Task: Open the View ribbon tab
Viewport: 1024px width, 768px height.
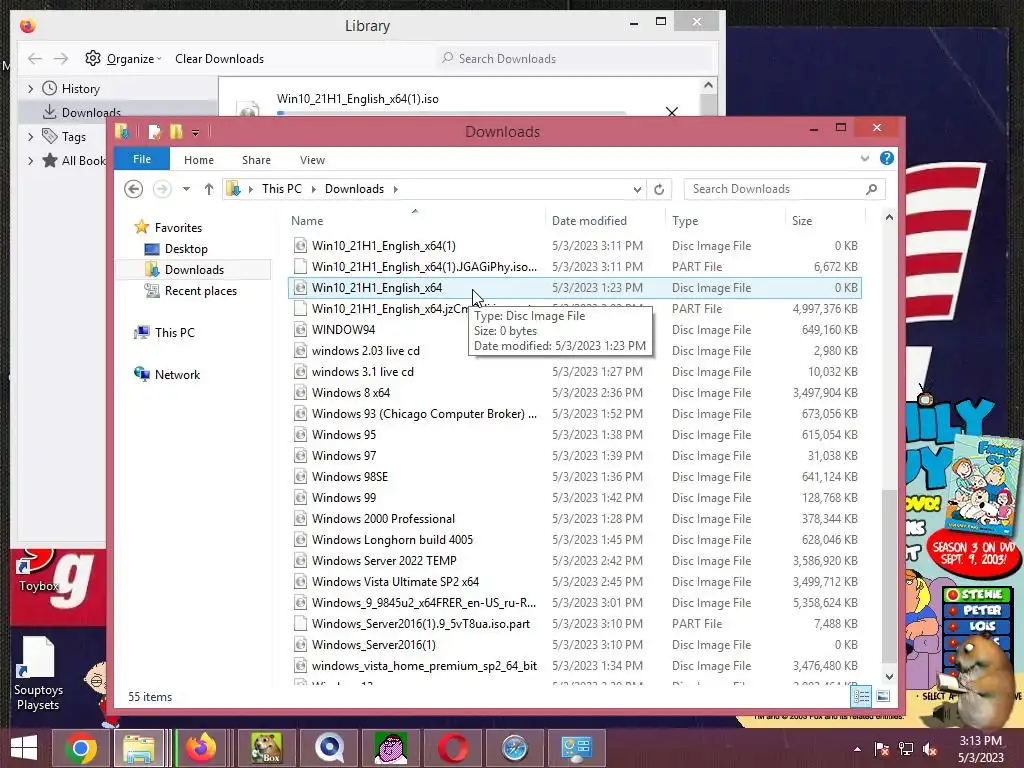Action: [x=312, y=160]
